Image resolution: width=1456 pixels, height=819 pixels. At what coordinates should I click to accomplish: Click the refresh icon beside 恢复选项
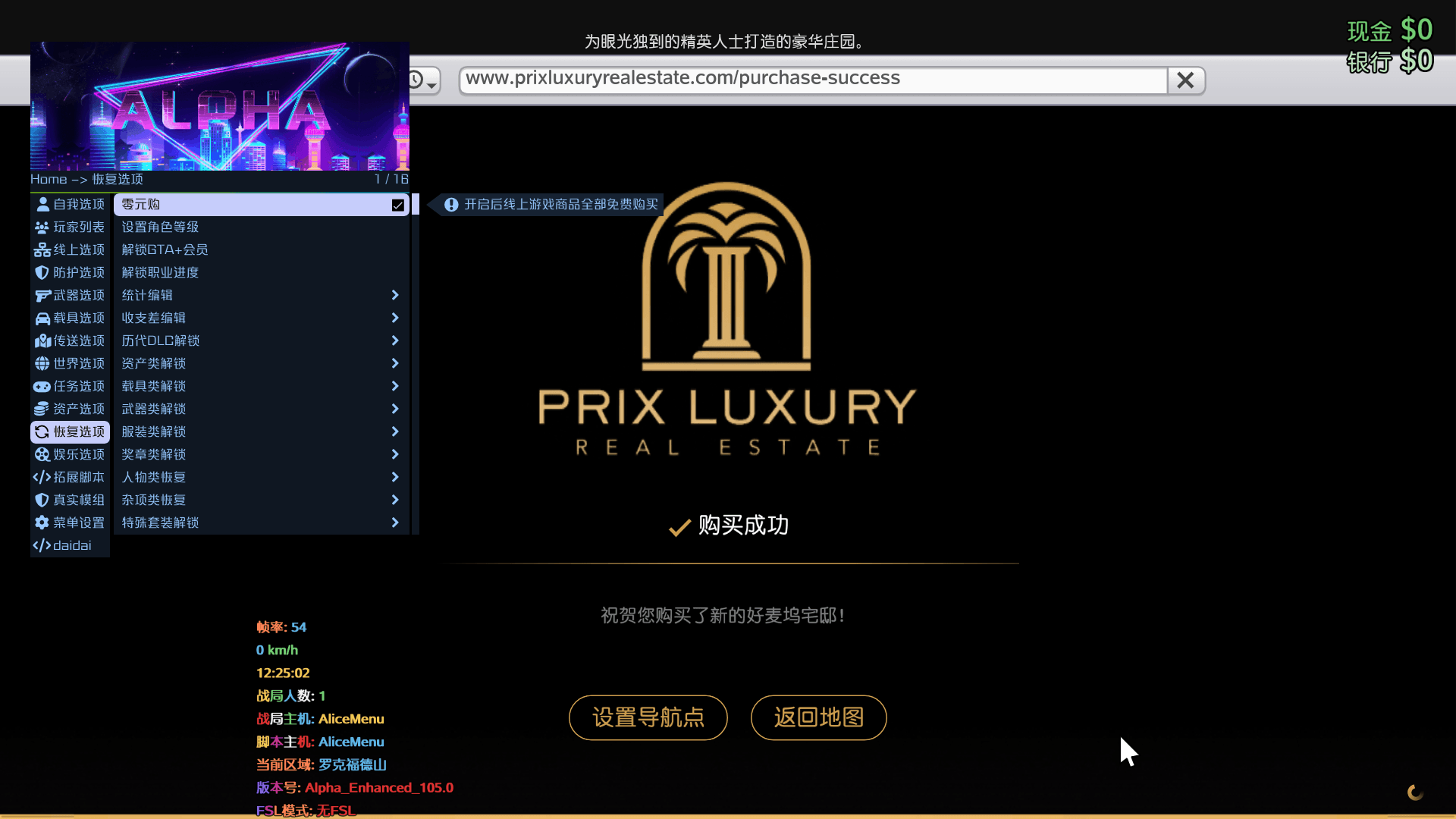(x=42, y=431)
